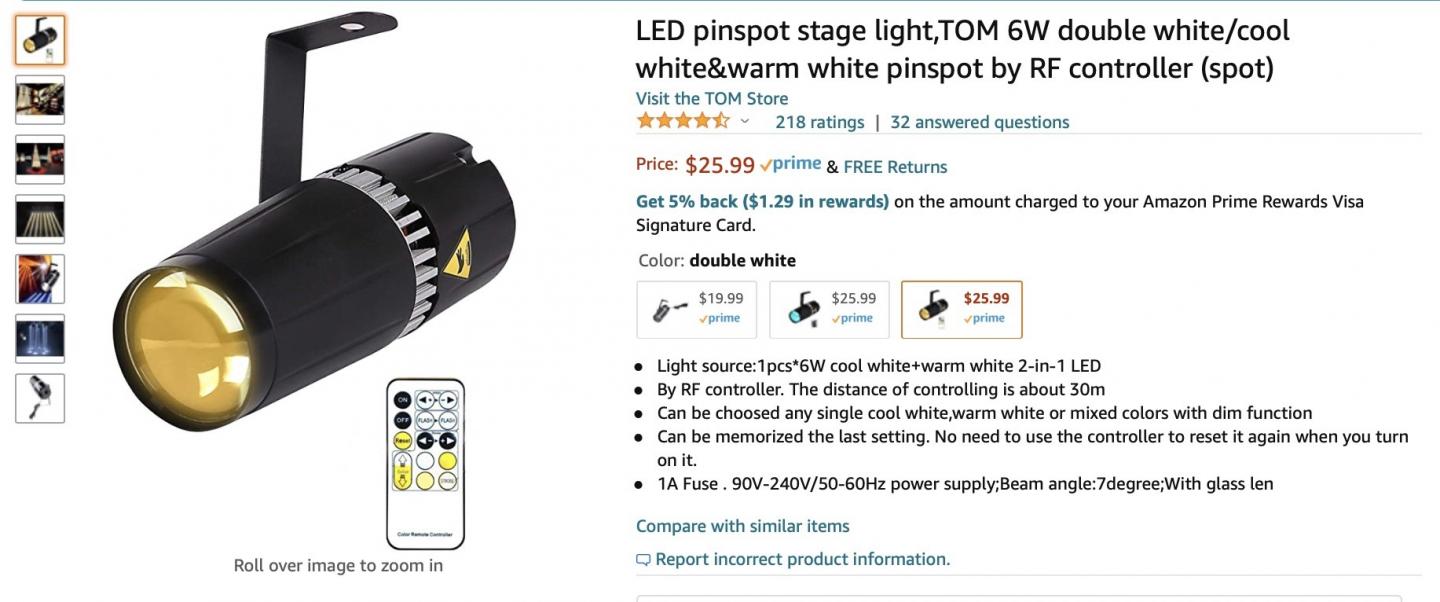Select the blue-lens $25.99 color option

pyautogui.click(x=829, y=309)
